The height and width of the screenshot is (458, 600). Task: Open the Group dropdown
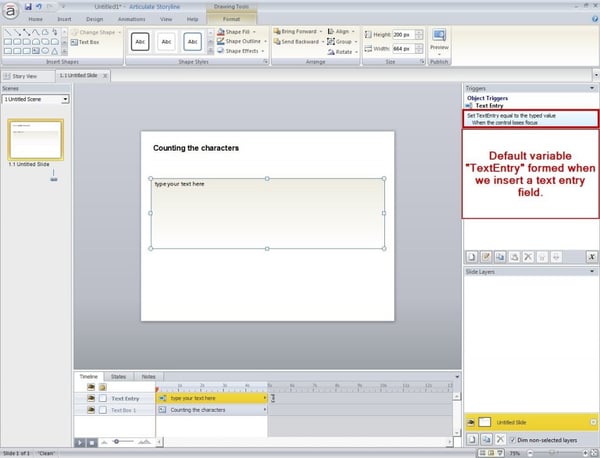pyautogui.click(x=342, y=41)
